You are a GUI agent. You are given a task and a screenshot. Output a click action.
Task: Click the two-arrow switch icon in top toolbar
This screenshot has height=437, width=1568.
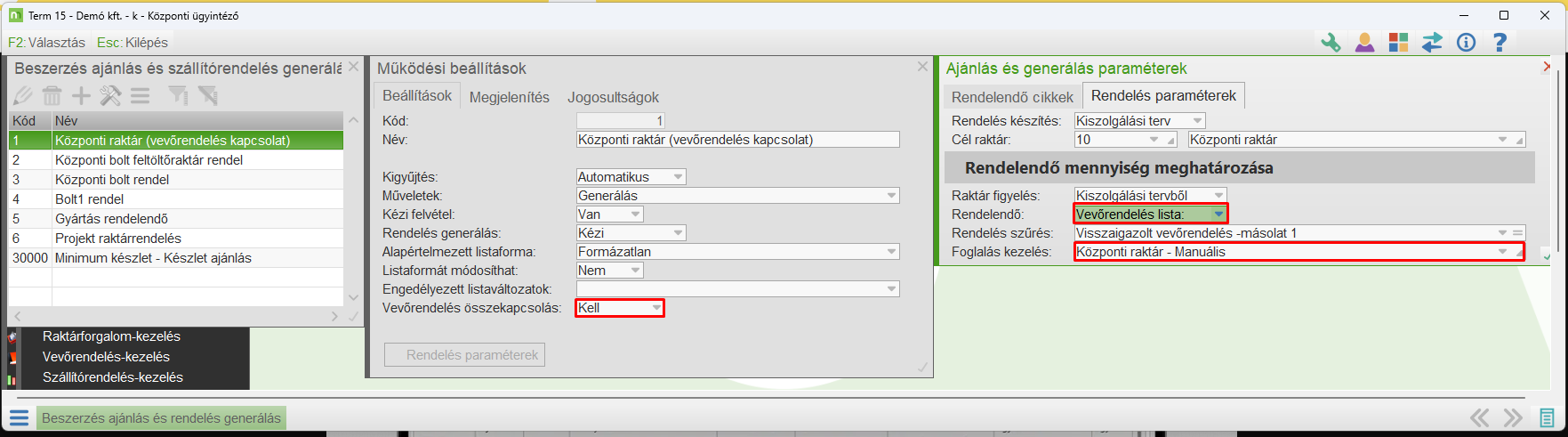(x=1432, y=42)
